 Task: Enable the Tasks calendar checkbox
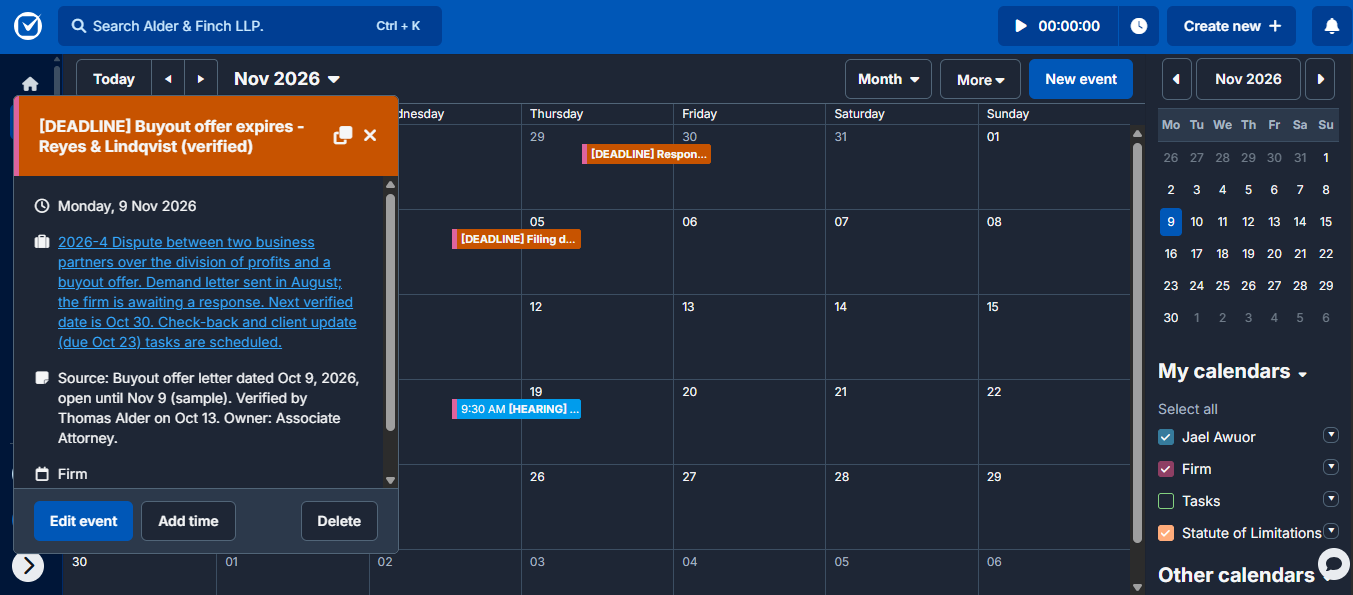[1166, 501]
